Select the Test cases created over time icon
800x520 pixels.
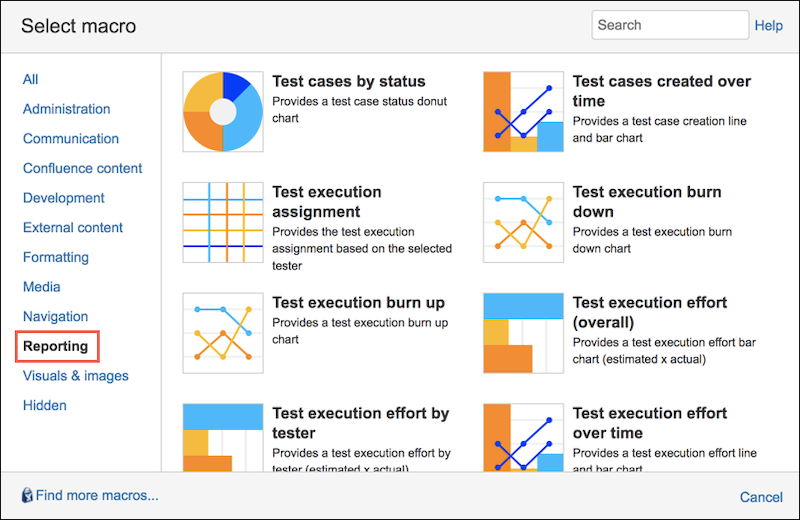[523, 112]
